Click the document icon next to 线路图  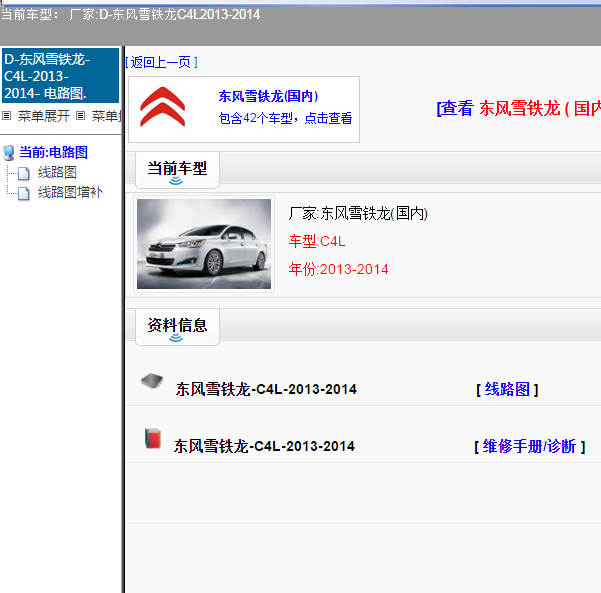24,173
